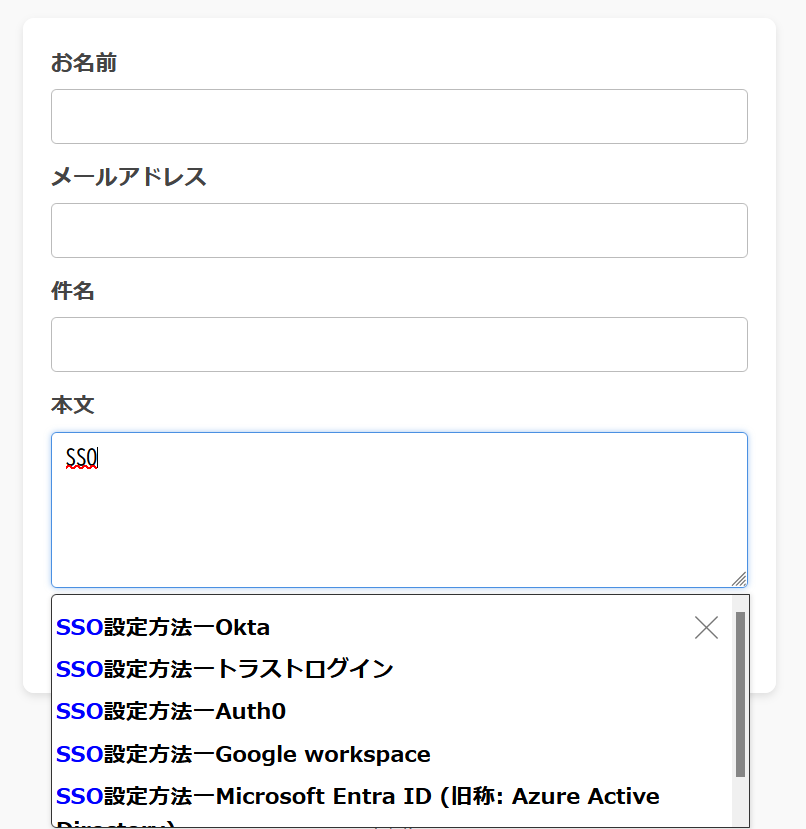Image resolution: width=806 pixels, height=829 pixels.
Task: Pick SSO設定方法ーGoogle workspace suggestion
Action: click(243, 754)
